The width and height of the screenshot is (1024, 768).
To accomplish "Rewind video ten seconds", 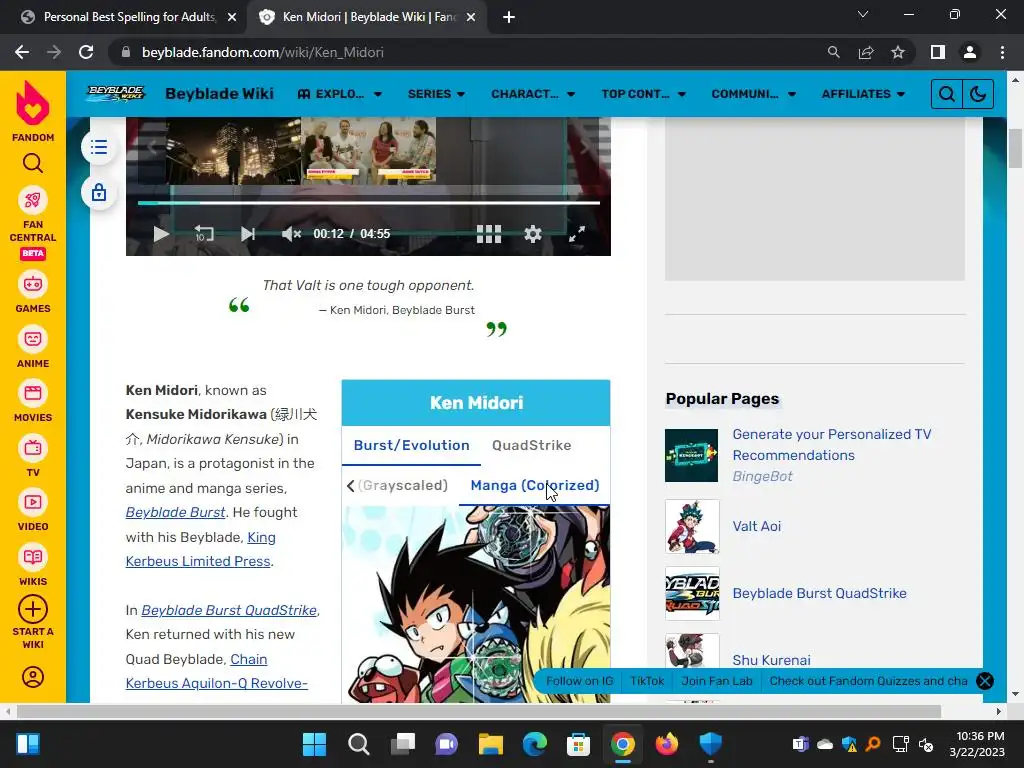I will pos(204,234).
